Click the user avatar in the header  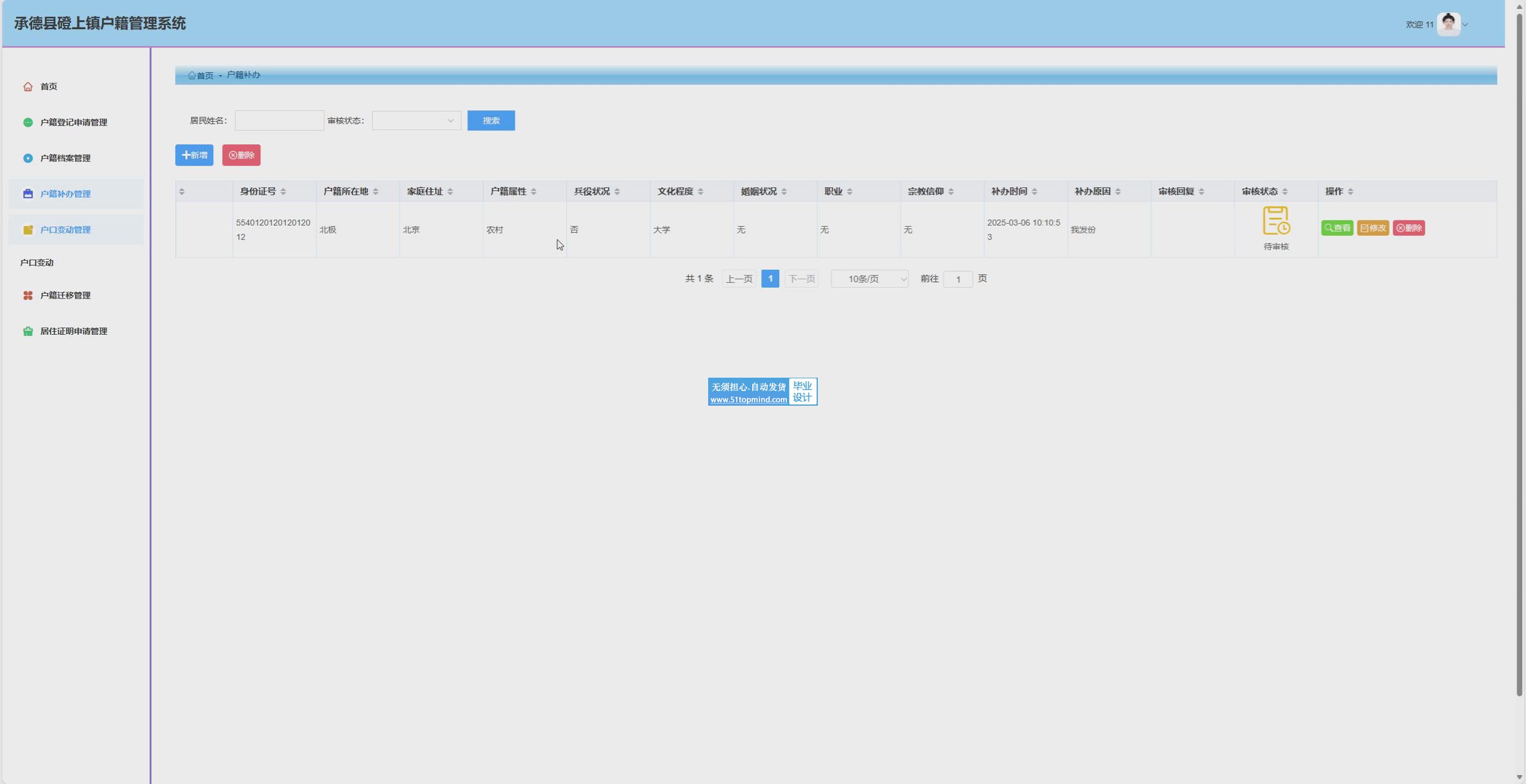tap(1448, 24)
